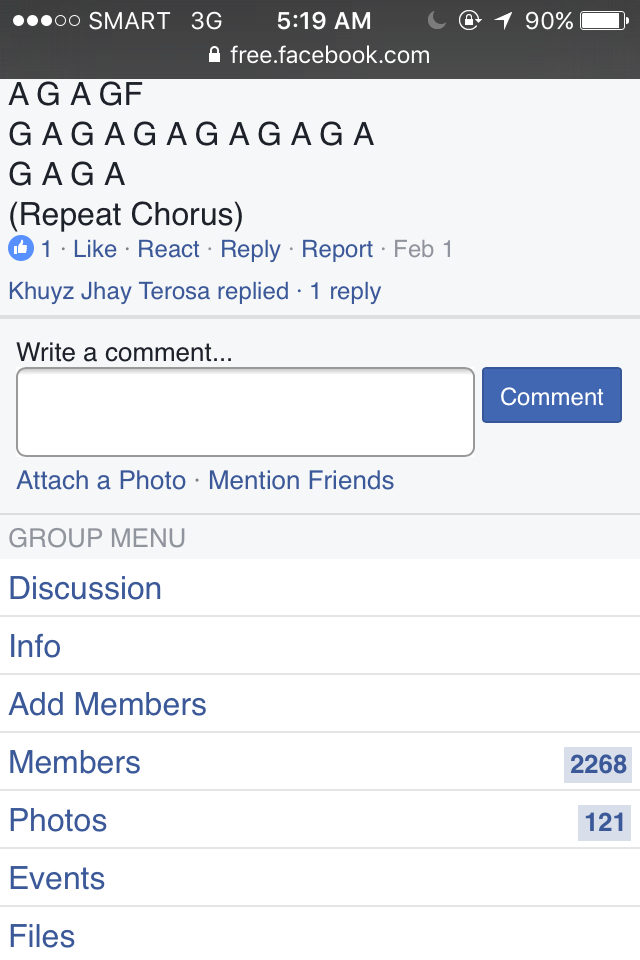The width and height of the screenshot is (640, 960).
Task: Tap the rotation lock status icon
Action: [470, 20]
